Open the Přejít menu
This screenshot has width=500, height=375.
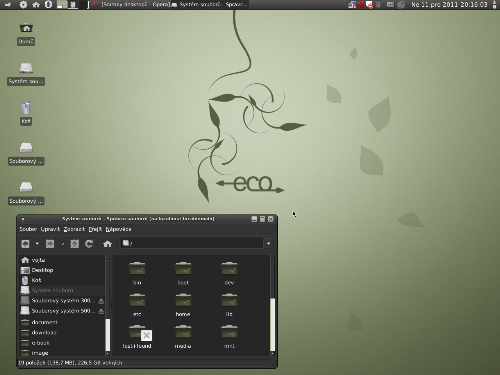pyautogui.click(x=95, y=229)
